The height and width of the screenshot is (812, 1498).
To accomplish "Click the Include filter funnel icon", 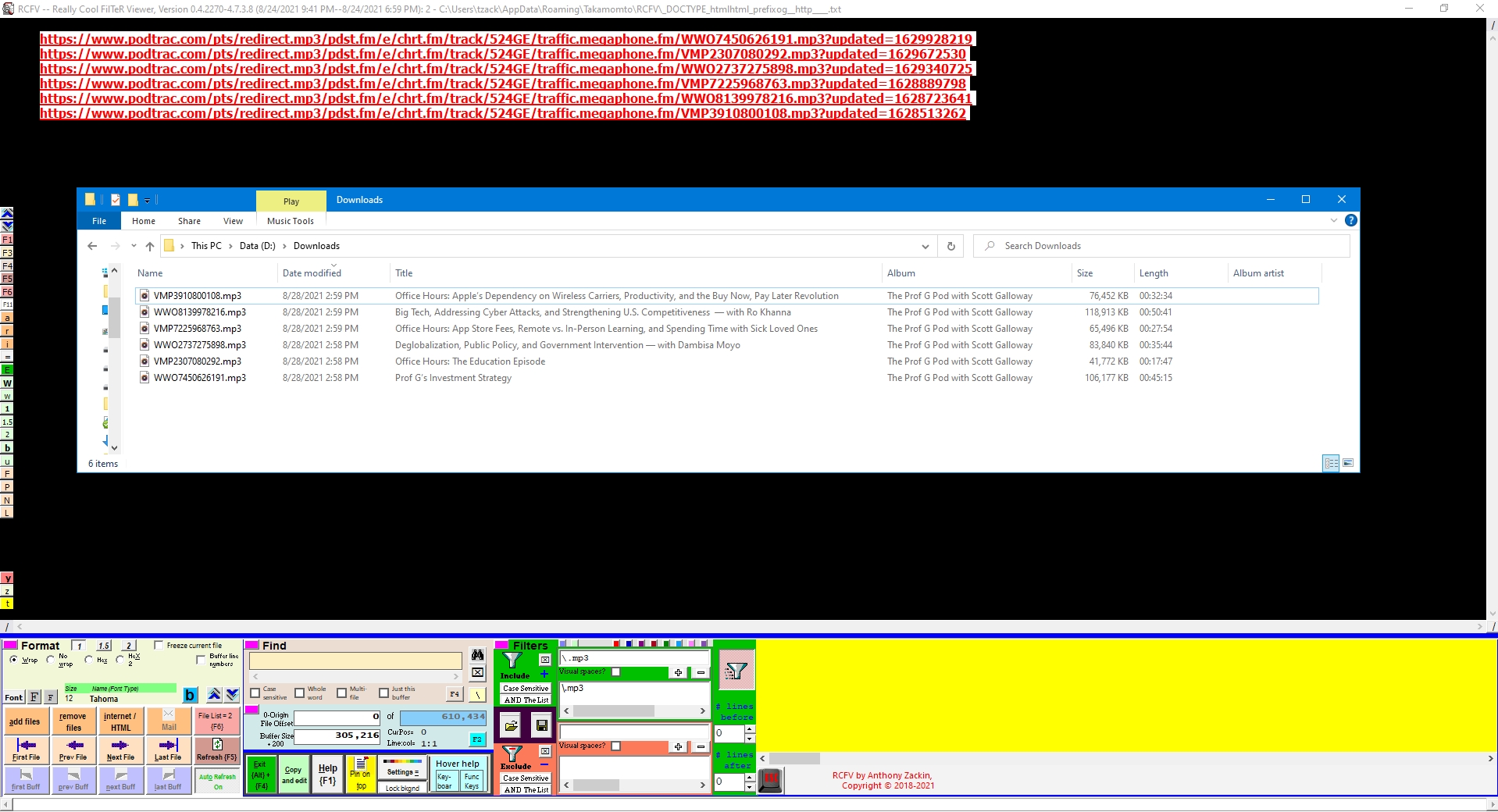I will click(x=512, y=661).
